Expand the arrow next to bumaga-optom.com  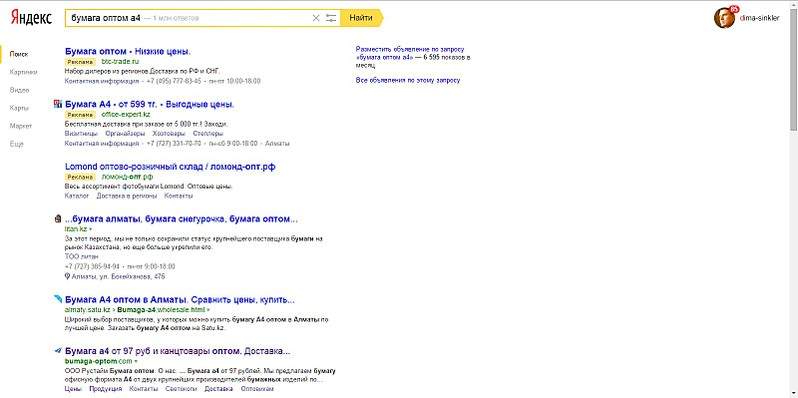[x=135, y=362]
